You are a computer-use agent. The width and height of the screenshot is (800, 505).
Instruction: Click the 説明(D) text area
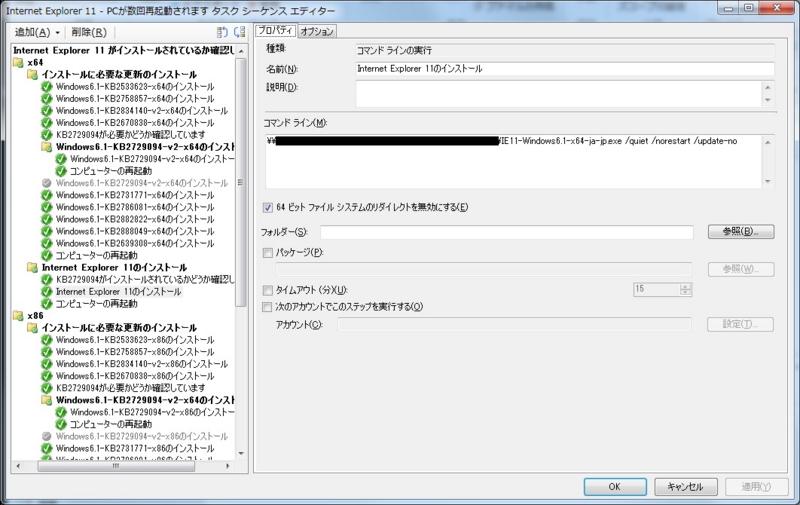[559, 94]
